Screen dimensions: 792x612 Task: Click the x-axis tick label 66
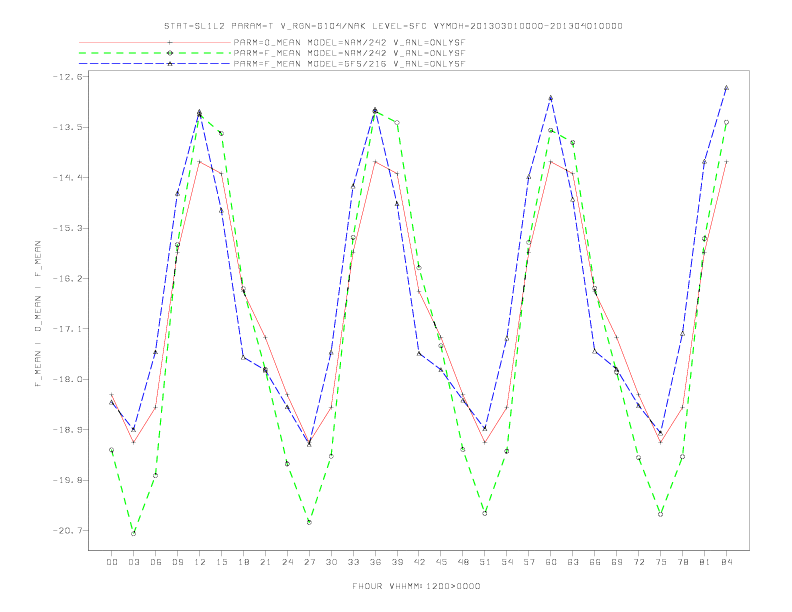click(x=595, y=562)
